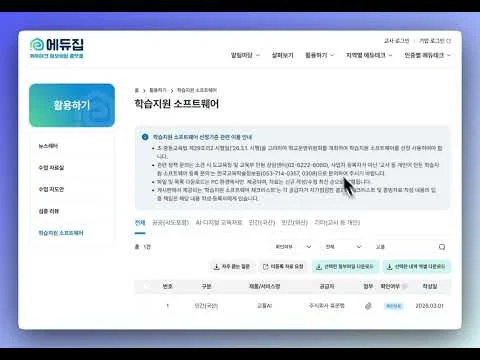This screenshot has height=360, width=480.
Task: Expand the 알림마당 navigation menu
Action: [245, 55]
